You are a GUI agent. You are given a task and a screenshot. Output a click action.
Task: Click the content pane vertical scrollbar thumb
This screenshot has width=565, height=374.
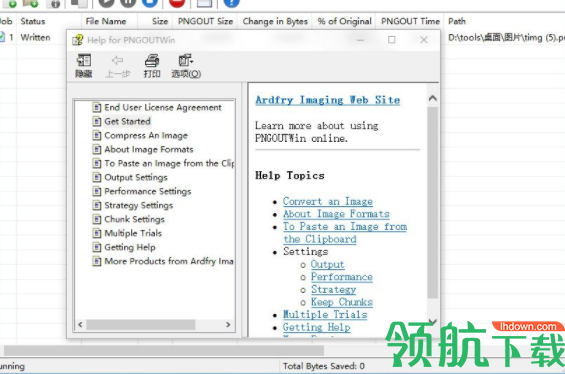point(433,202)
